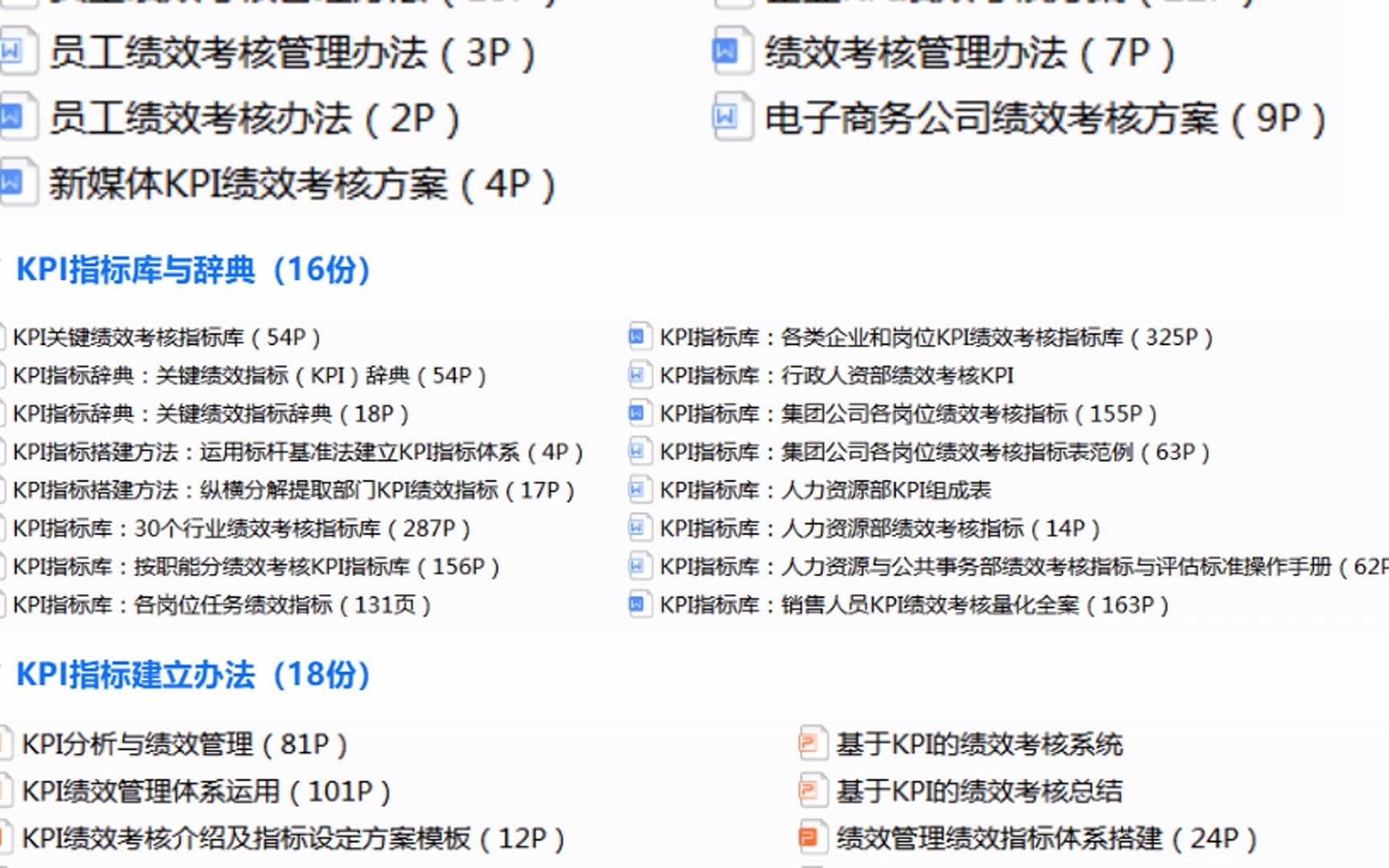
Task: Open KPI指标辞典：关键绩效指标辞典（18P）
Action: [x=211, y=414]
